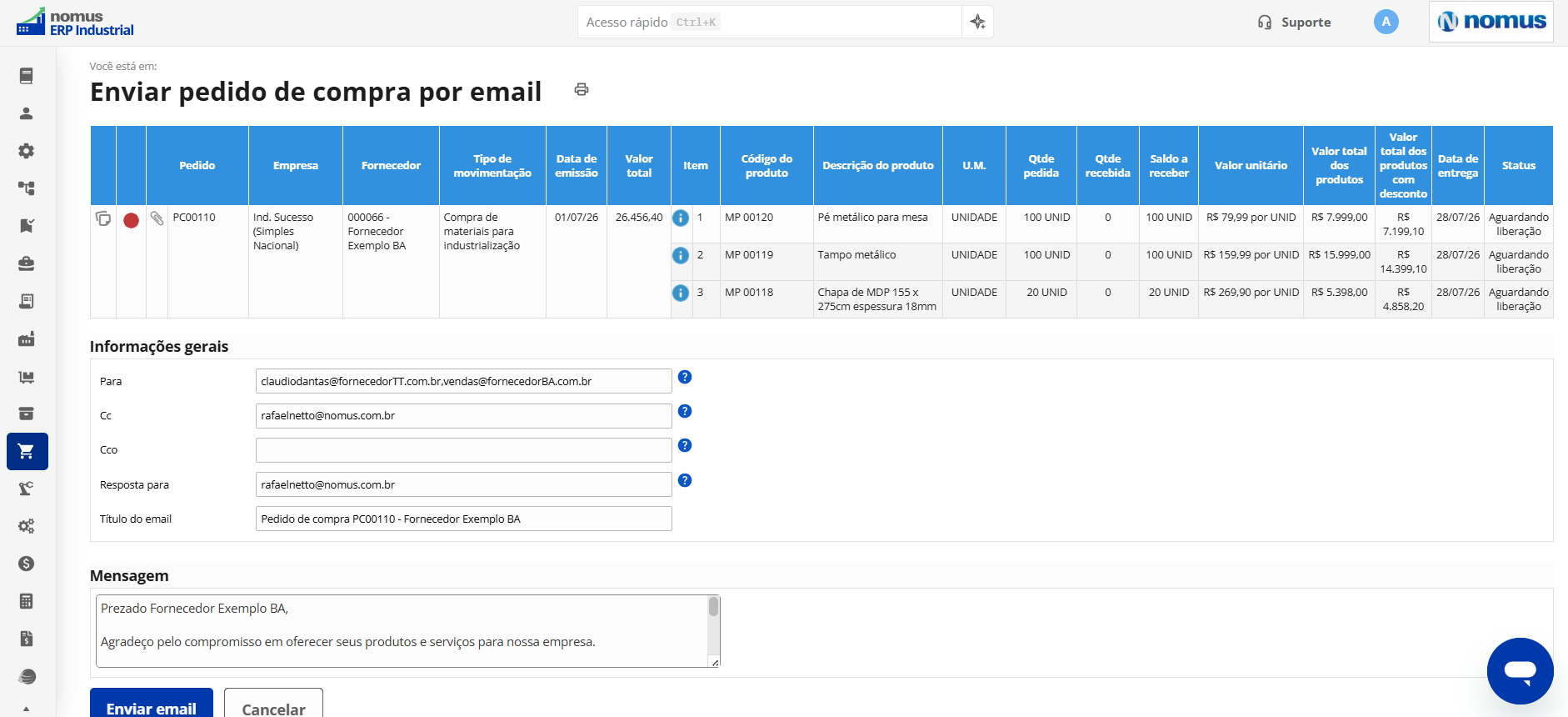The height and width of the screenshot is (717, 1568).
Task: Open the AI sparkle icon in quick access
Action: 978,23
